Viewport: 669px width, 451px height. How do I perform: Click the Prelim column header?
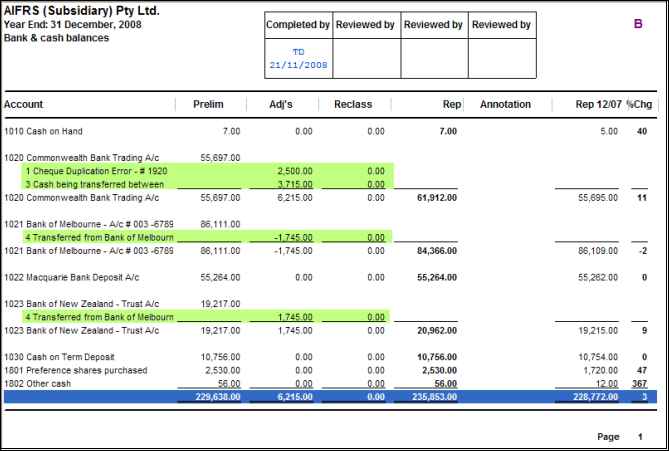pos(208,105)
